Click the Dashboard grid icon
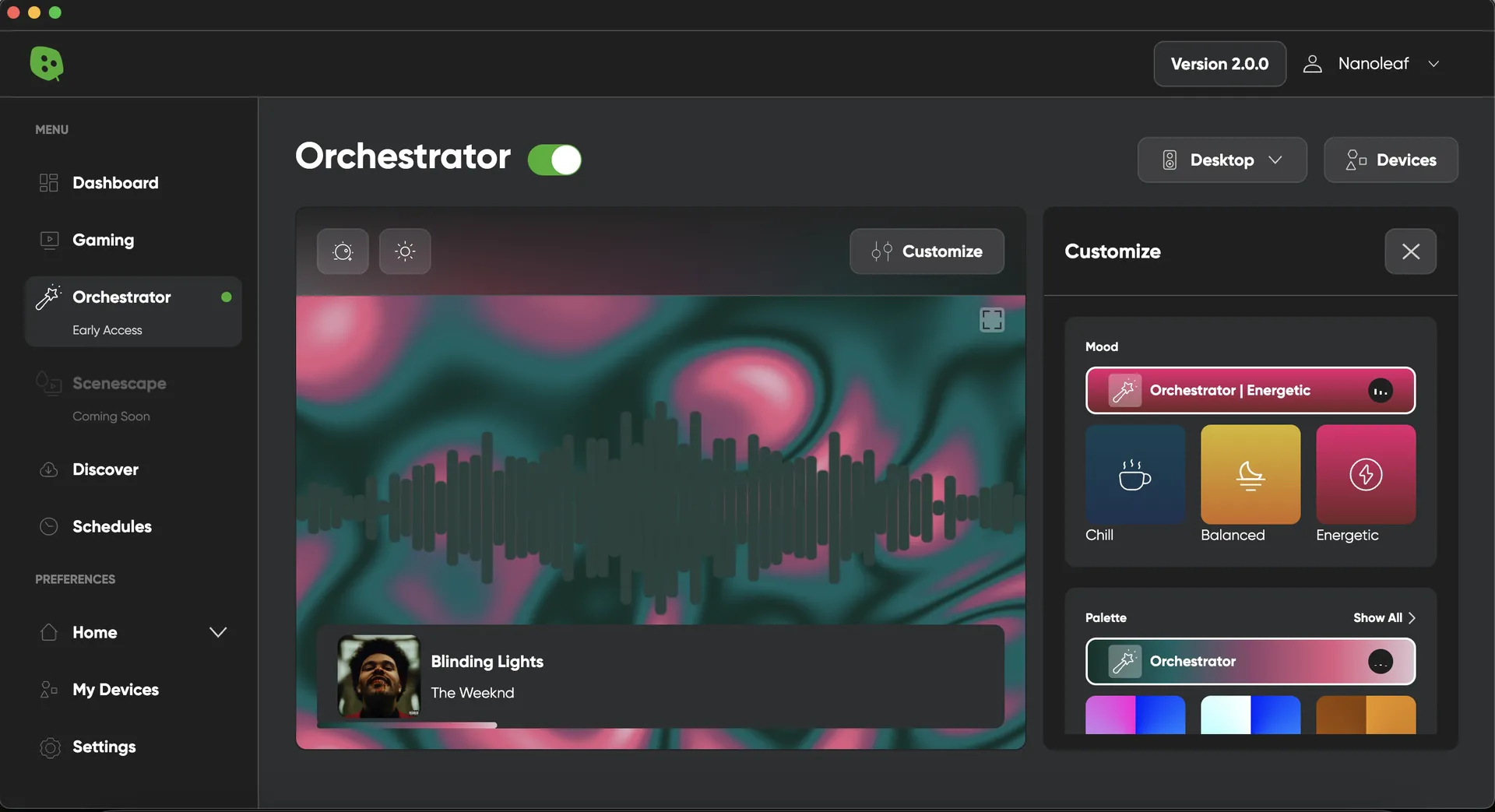This screenshot has width=1495, height=812. click(48, 183)
